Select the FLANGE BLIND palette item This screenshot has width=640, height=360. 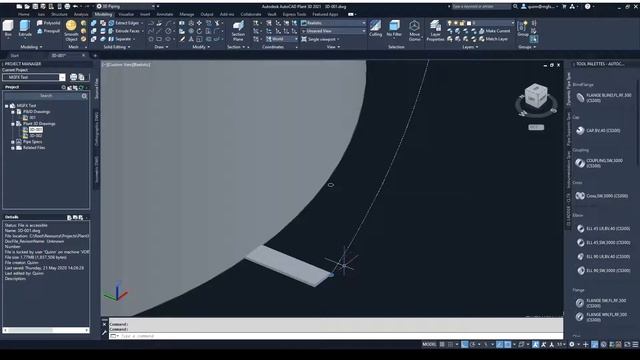click(x=603, y=98)
